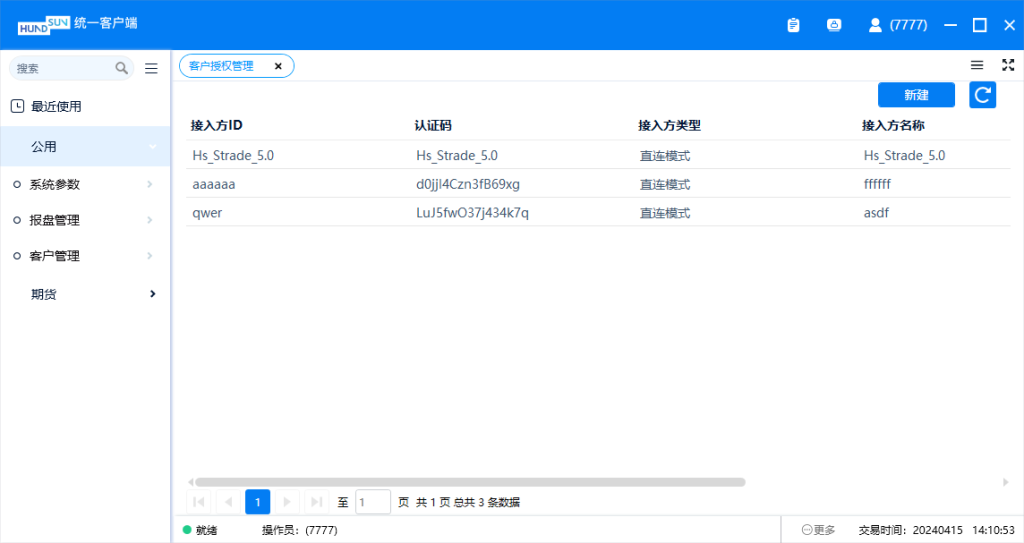Open the user account (7777) menu
This screenshot has width=1024, height=543.
tap(897, 25)
